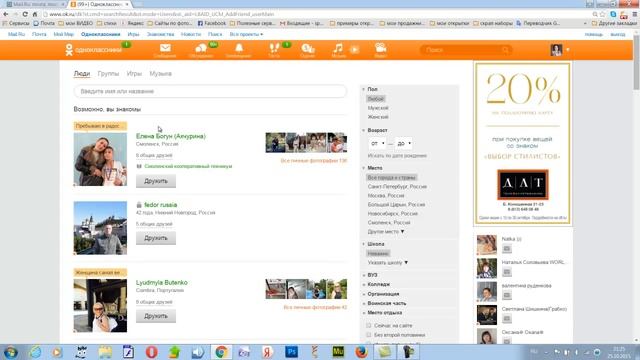The image size is (640, 360).
Task: Open Новости in the top bar
Action: click(x=191, y=34)
